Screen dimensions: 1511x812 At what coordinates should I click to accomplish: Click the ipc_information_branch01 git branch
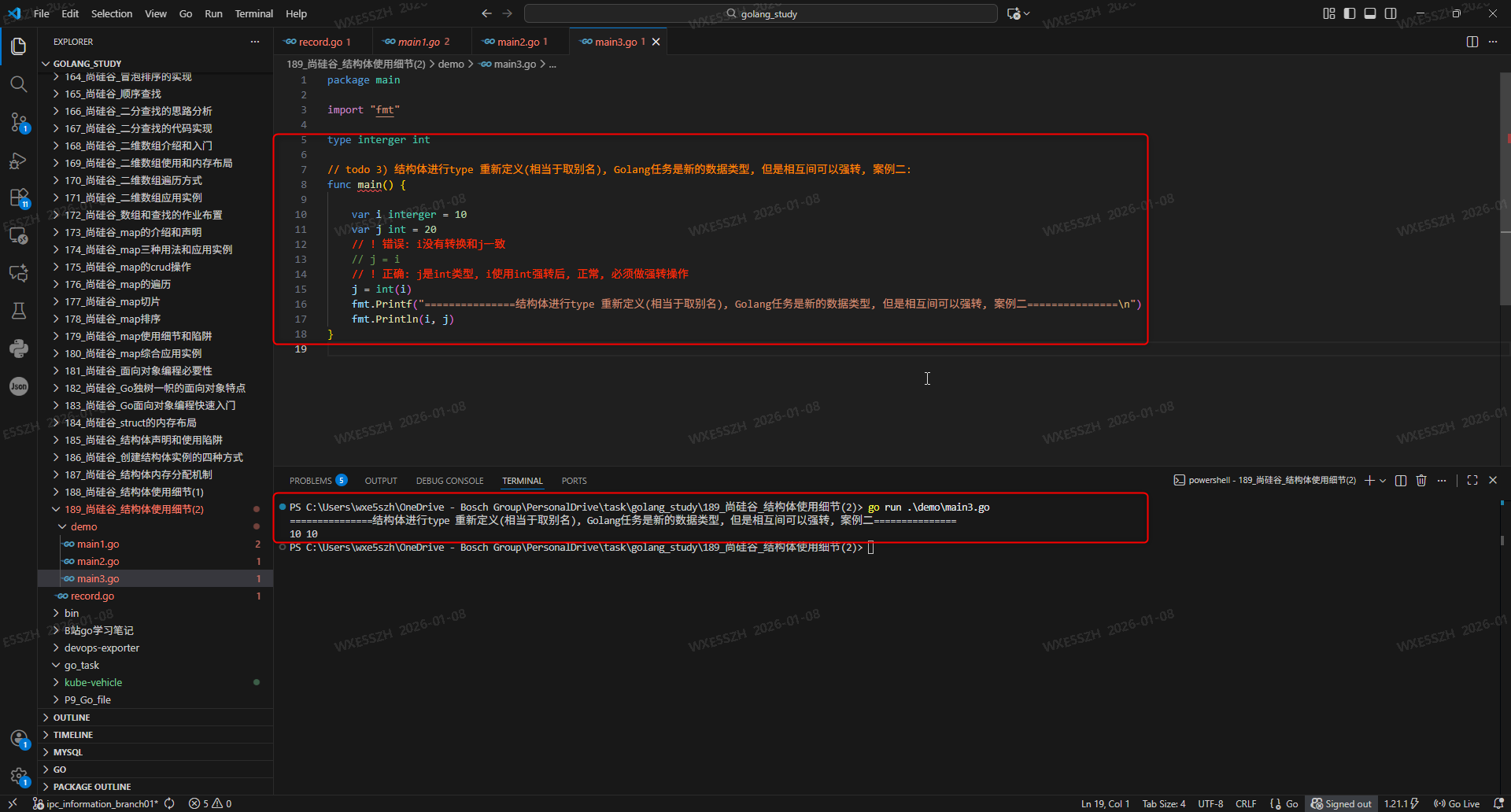coord(95,803)
